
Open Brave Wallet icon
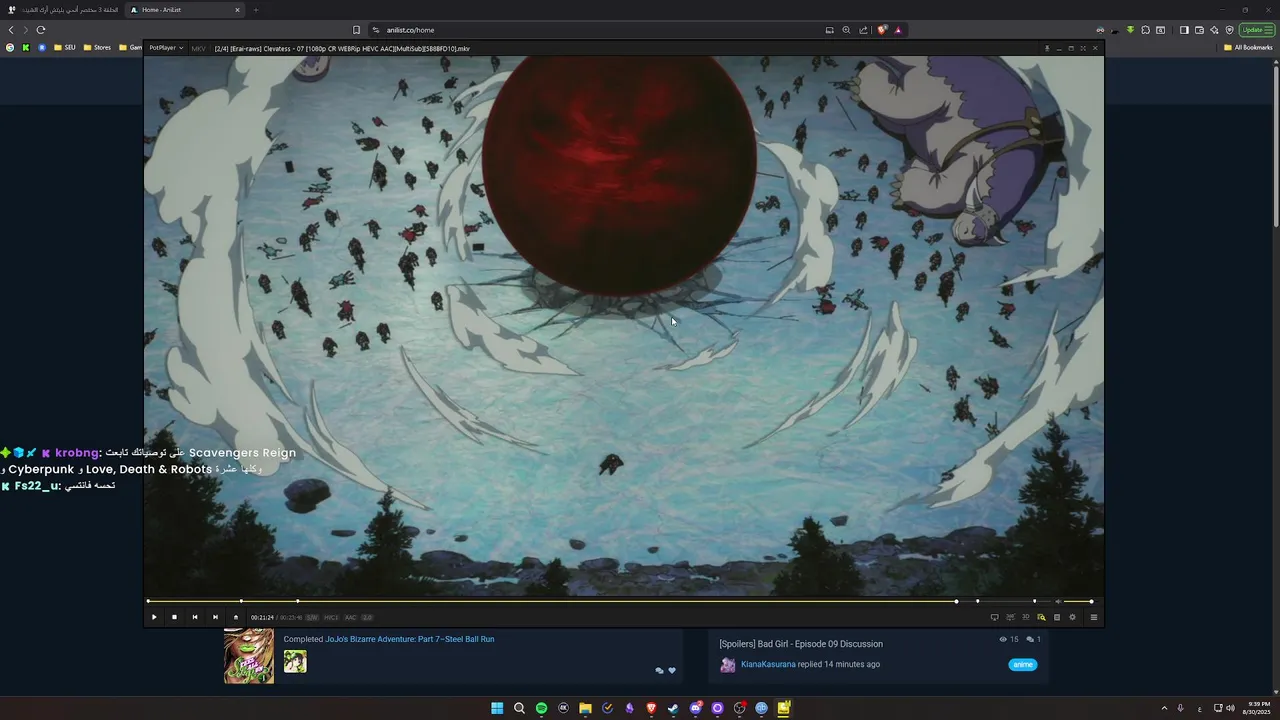click(1199, 30)
